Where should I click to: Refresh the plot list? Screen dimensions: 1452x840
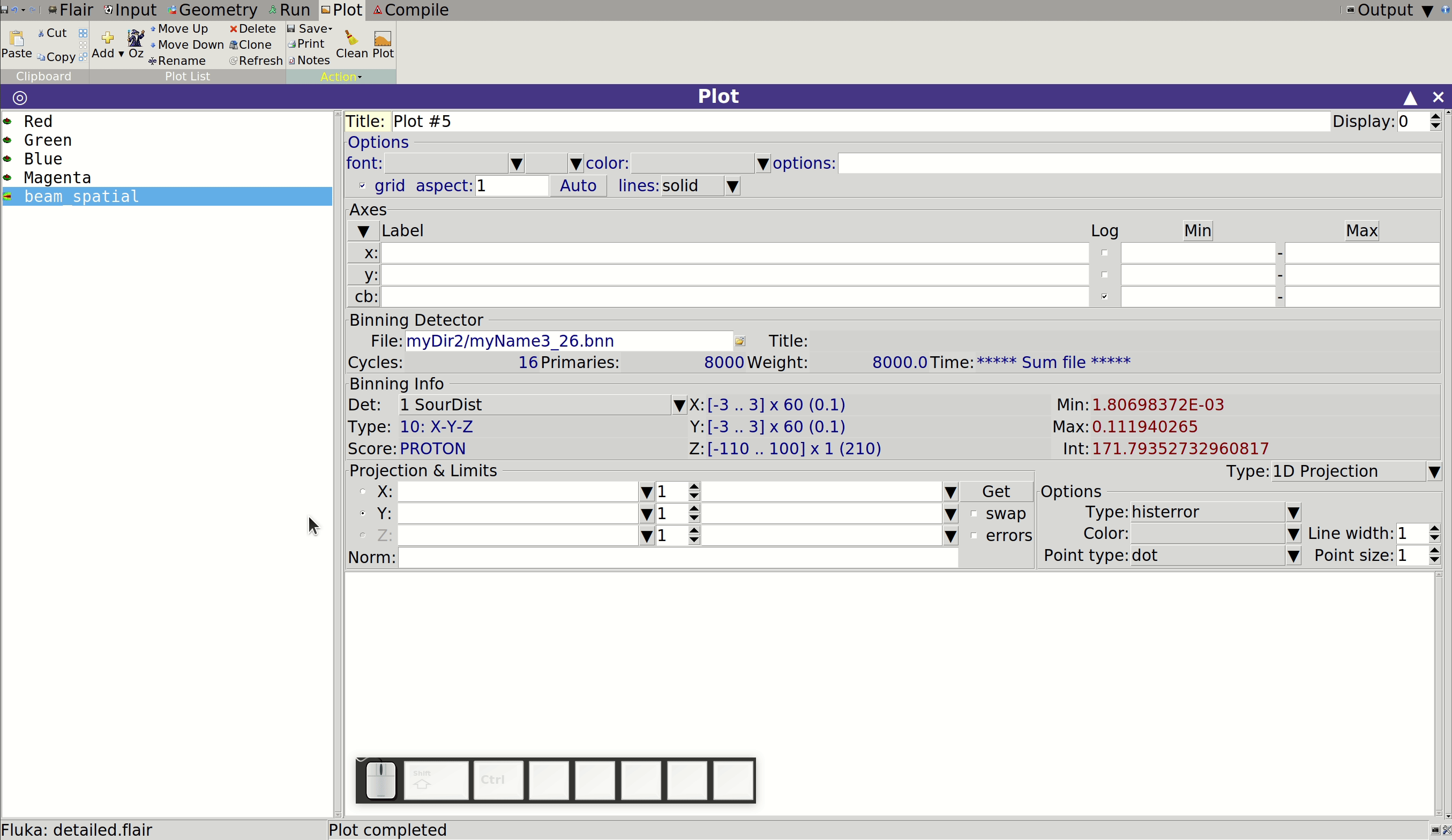click(256, 61)
